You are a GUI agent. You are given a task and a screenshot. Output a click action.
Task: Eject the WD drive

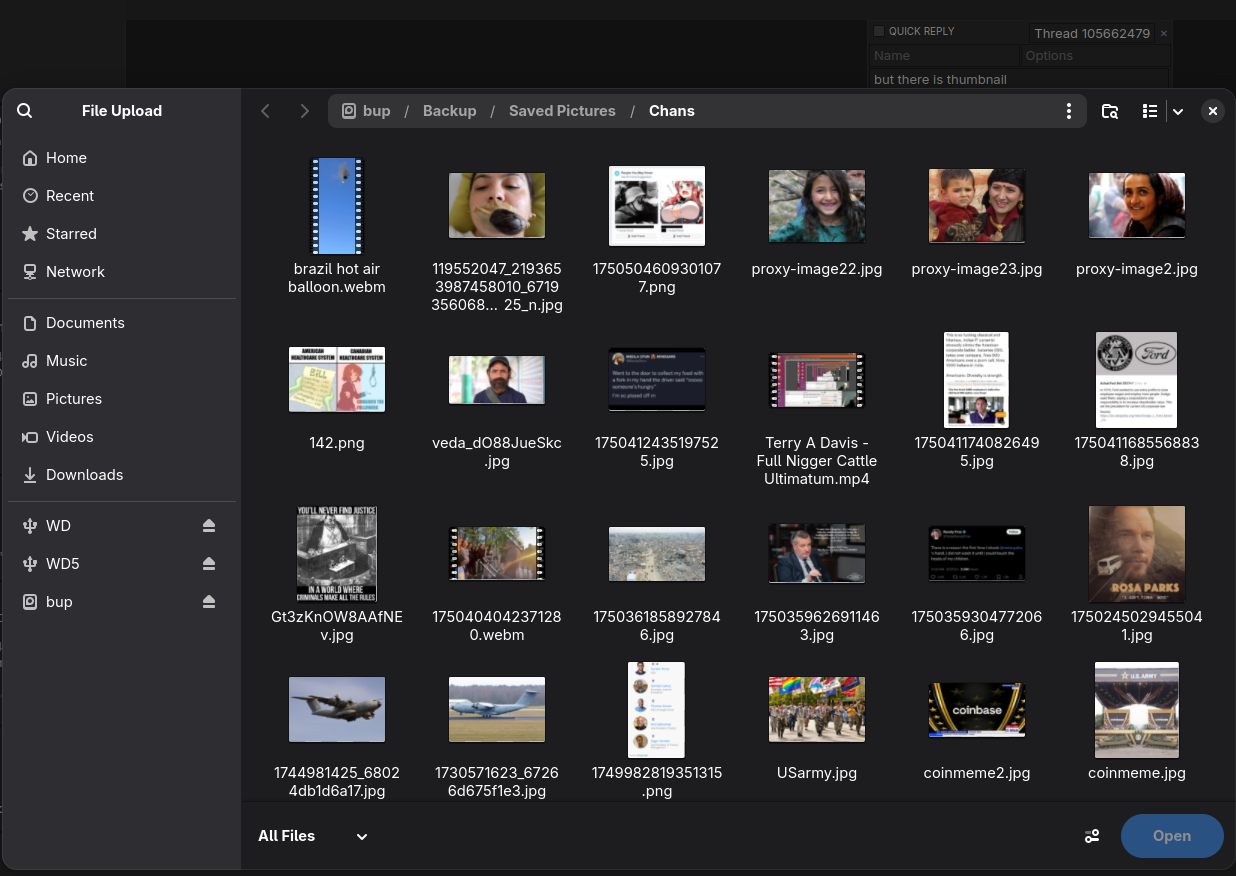(209, 526)
